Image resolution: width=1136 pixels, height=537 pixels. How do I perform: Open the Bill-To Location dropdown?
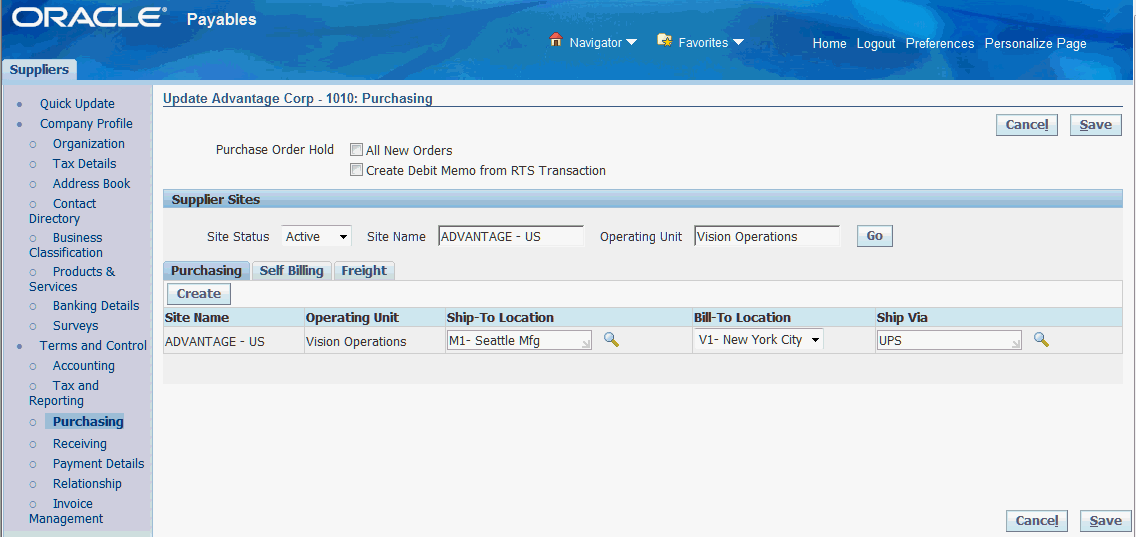[x=759, y=339]
